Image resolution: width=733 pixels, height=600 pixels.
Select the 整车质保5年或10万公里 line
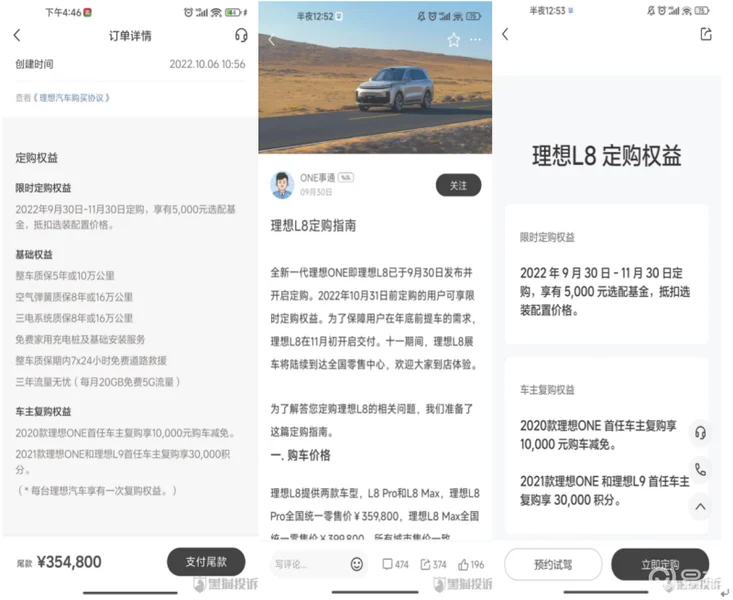click(65, 275)
